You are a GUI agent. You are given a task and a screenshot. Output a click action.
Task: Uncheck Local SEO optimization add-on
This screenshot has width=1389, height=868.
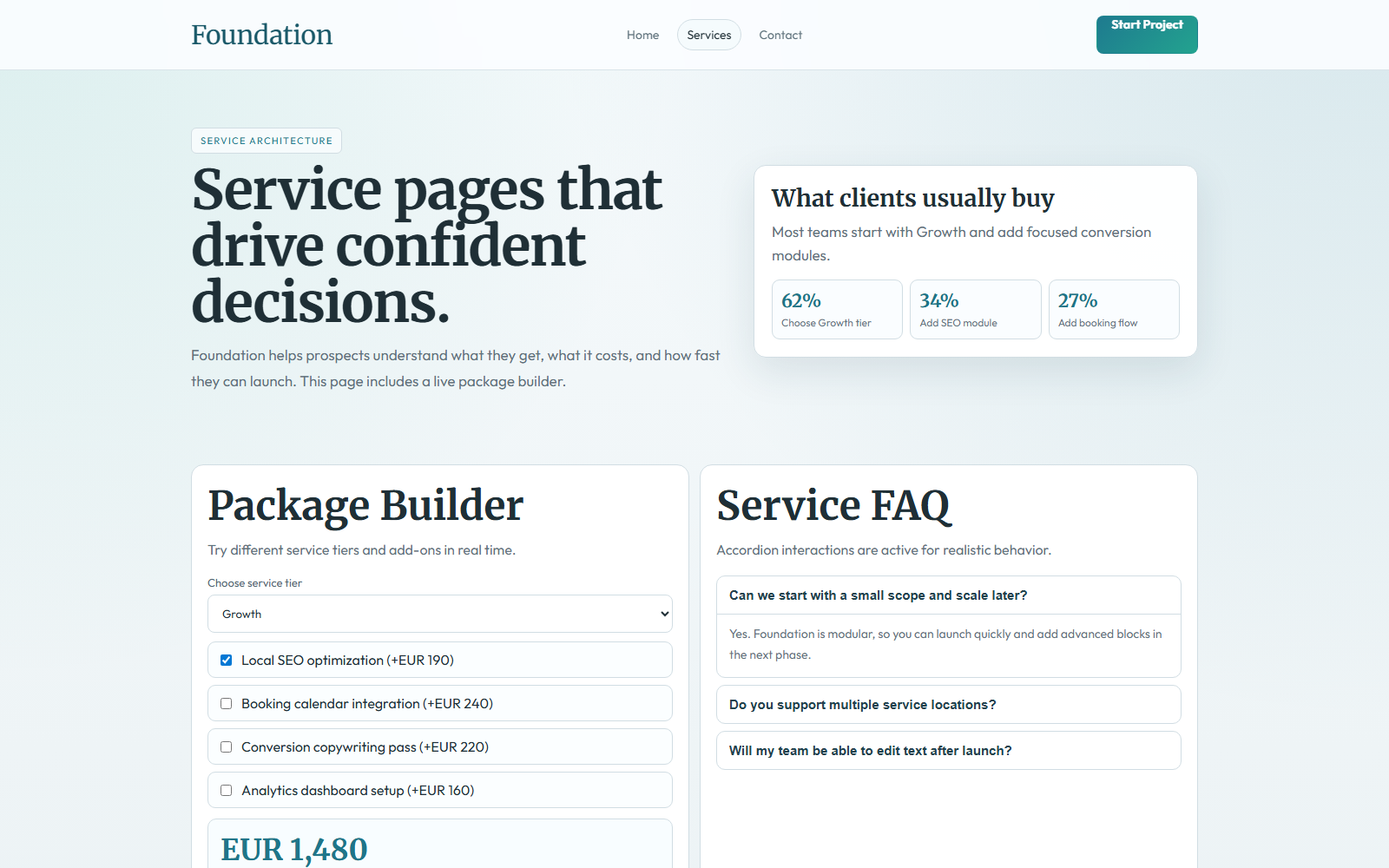point(226,660)
